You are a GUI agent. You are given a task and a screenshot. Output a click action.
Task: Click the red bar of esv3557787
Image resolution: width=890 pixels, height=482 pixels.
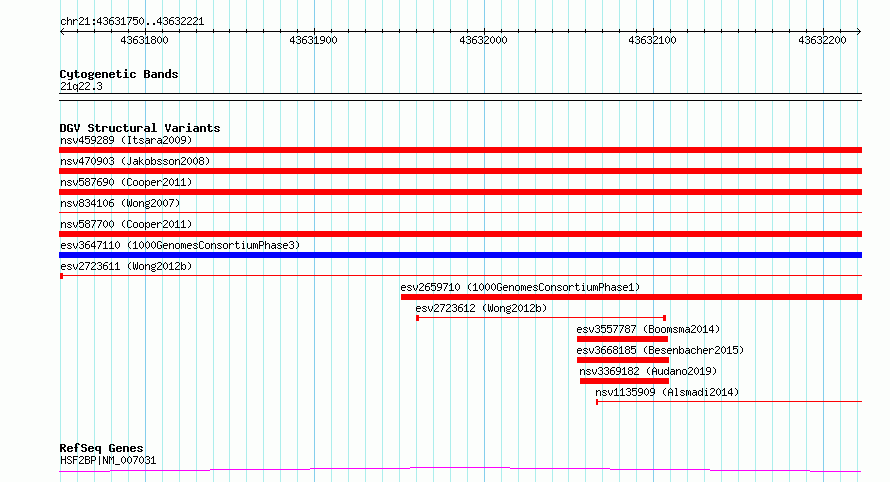[x=623, y=339]
